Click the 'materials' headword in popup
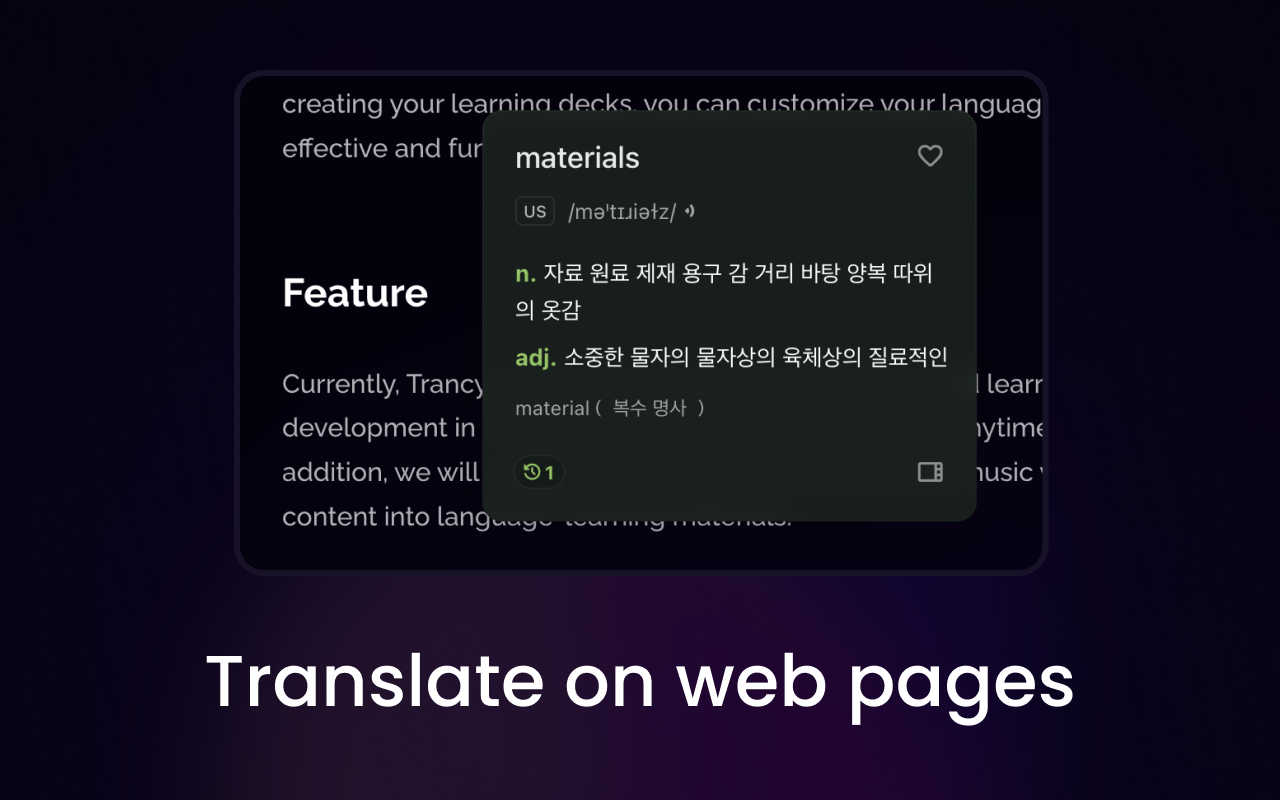 pos(577,158)
